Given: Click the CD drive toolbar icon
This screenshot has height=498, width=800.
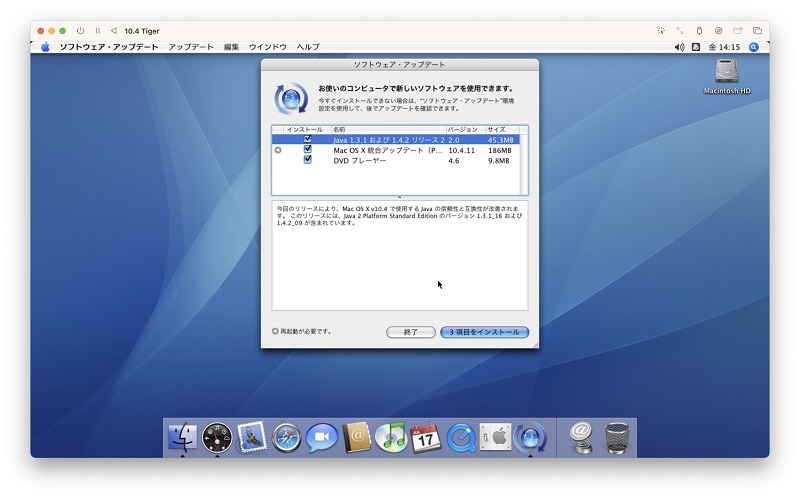Looking at the screenshot, I should click(x=718, y=31).
